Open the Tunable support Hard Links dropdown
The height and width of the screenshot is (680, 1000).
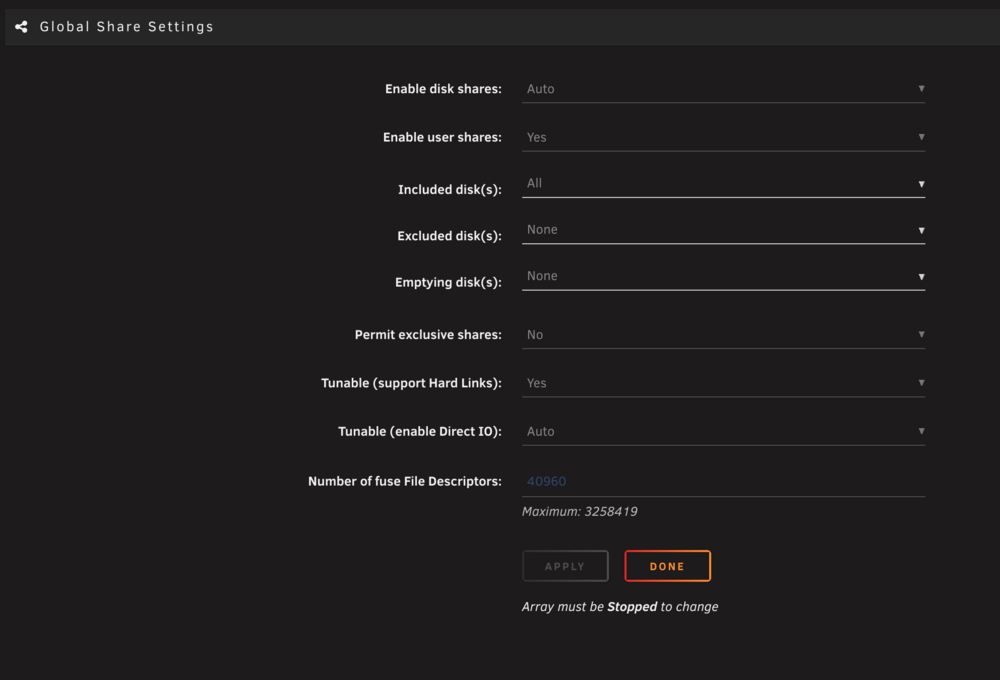(723, 383)
